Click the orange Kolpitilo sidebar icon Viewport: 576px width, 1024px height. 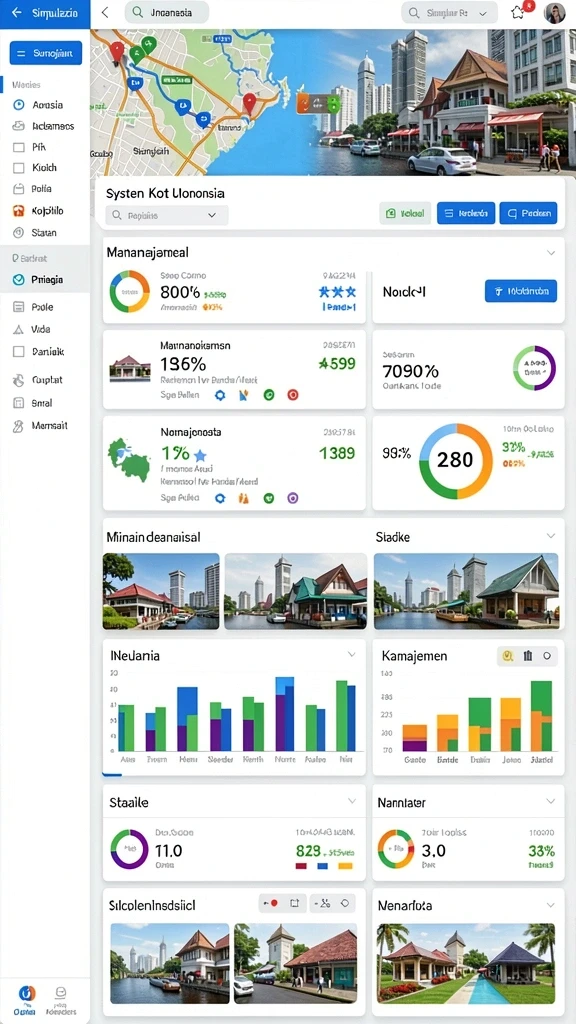tap(19, 211)
